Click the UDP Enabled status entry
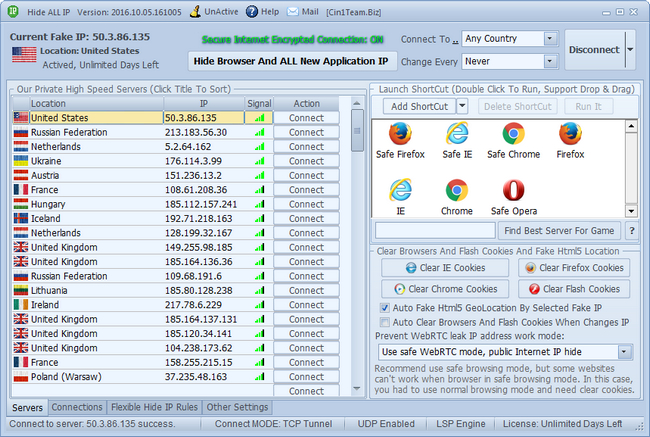650x437 pixels. (x=386, y=424)
